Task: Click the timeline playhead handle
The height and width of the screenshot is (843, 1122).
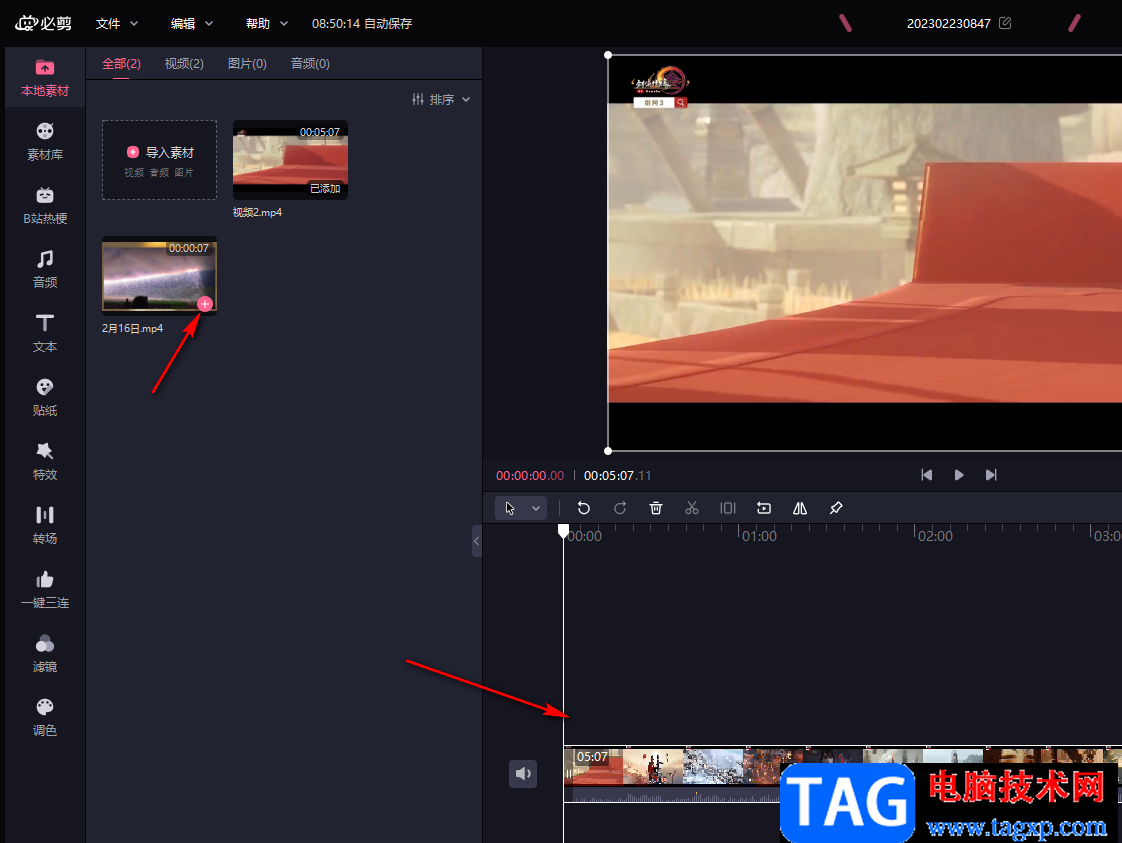Action: coord(564,531)
